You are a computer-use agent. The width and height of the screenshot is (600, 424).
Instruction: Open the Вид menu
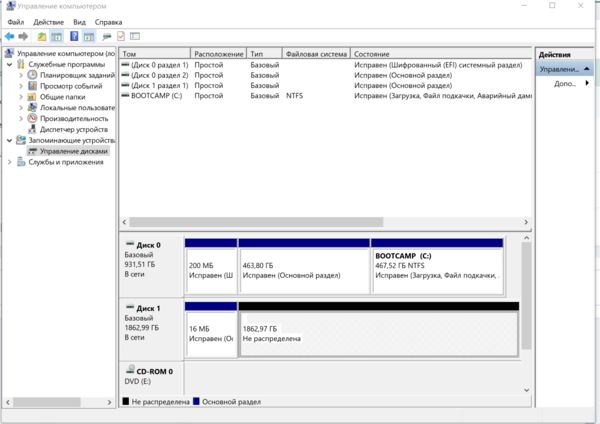(79, 21)
